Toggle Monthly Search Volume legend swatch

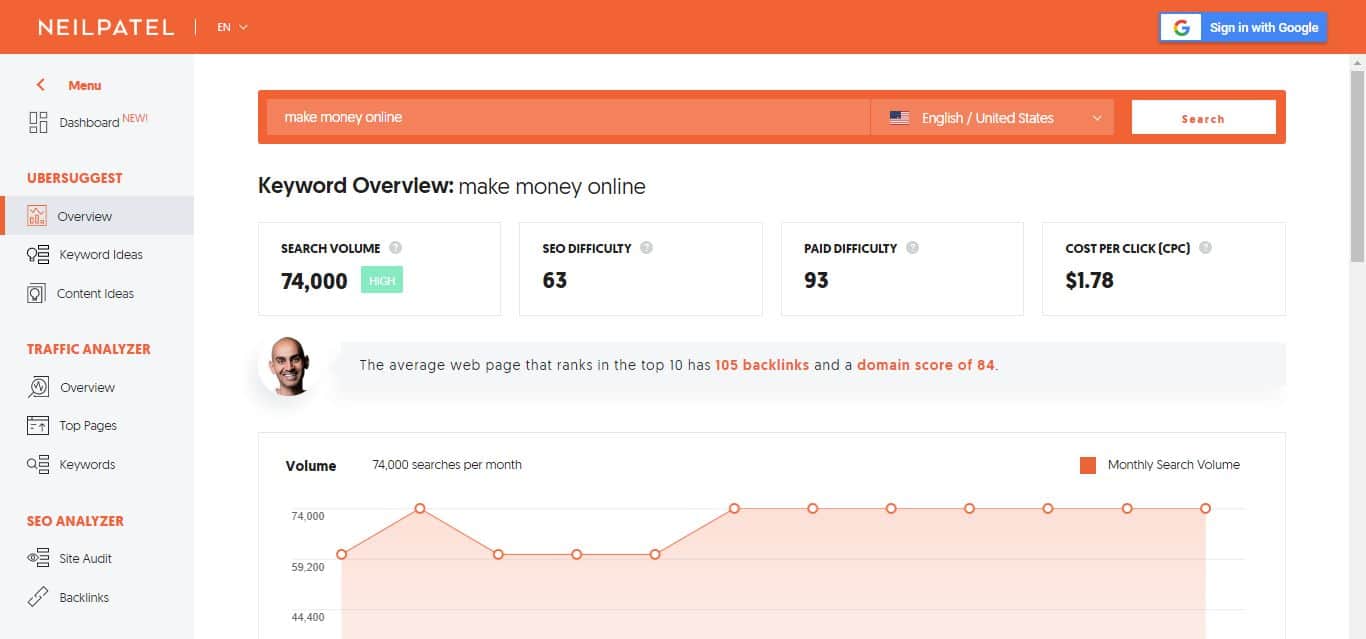[x=1088, y=465]
